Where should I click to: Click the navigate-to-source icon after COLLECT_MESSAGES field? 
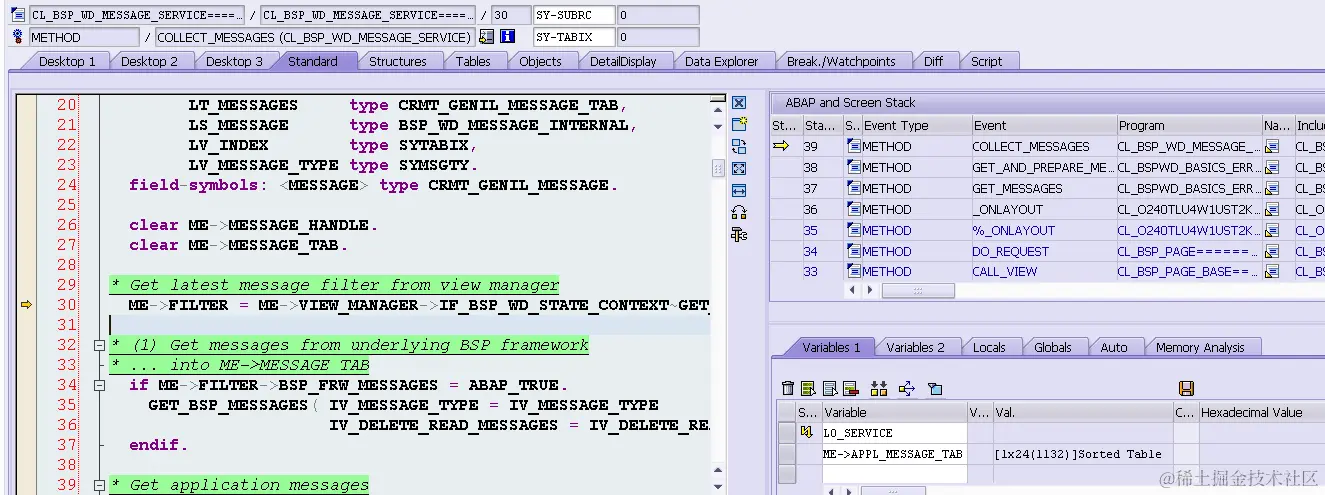487,37
